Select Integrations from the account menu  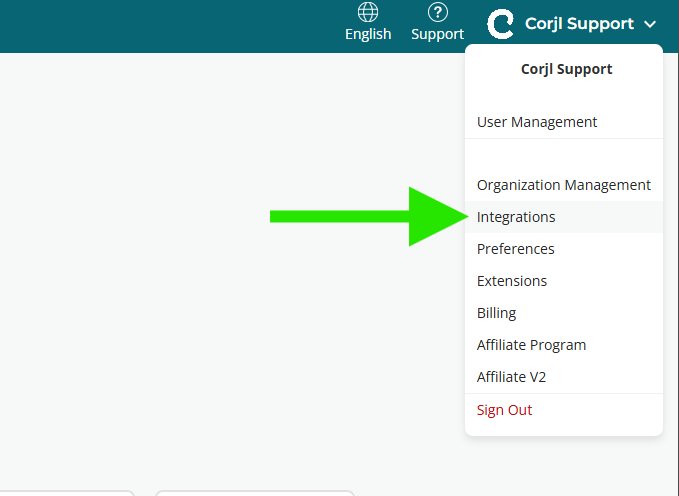point(564,217)
